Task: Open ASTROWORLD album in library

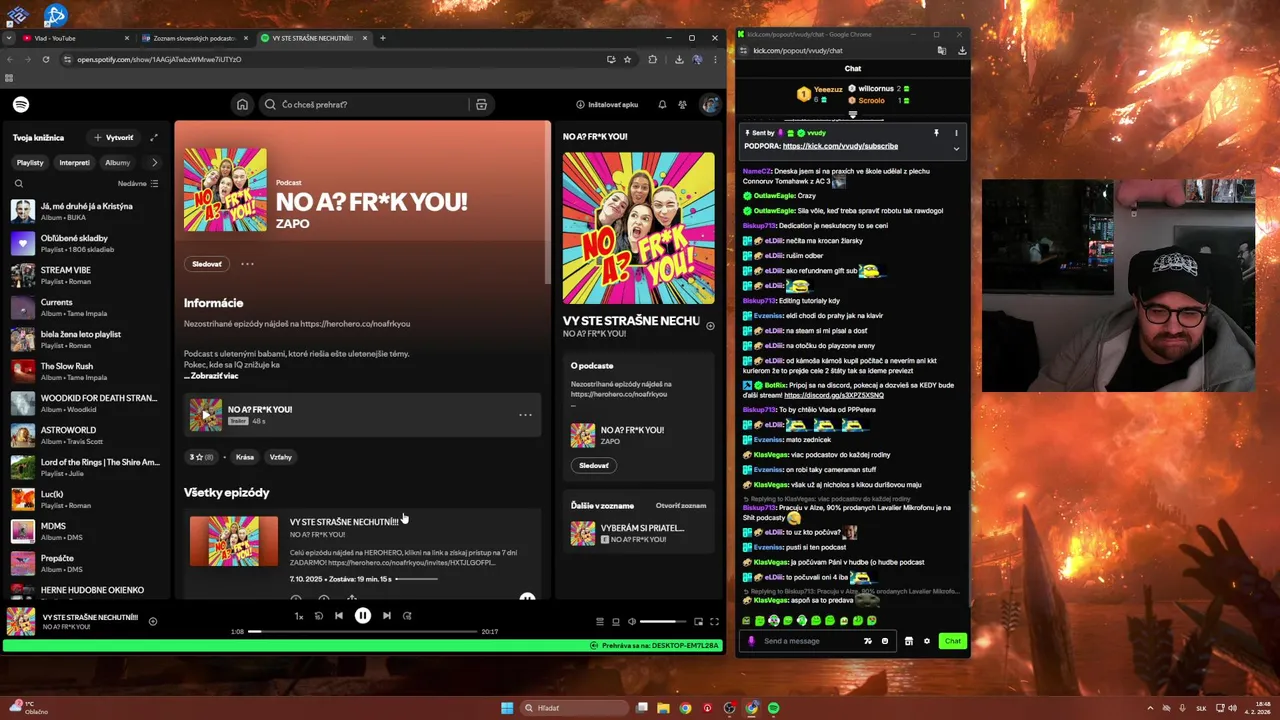Action: tap(86, 435)
